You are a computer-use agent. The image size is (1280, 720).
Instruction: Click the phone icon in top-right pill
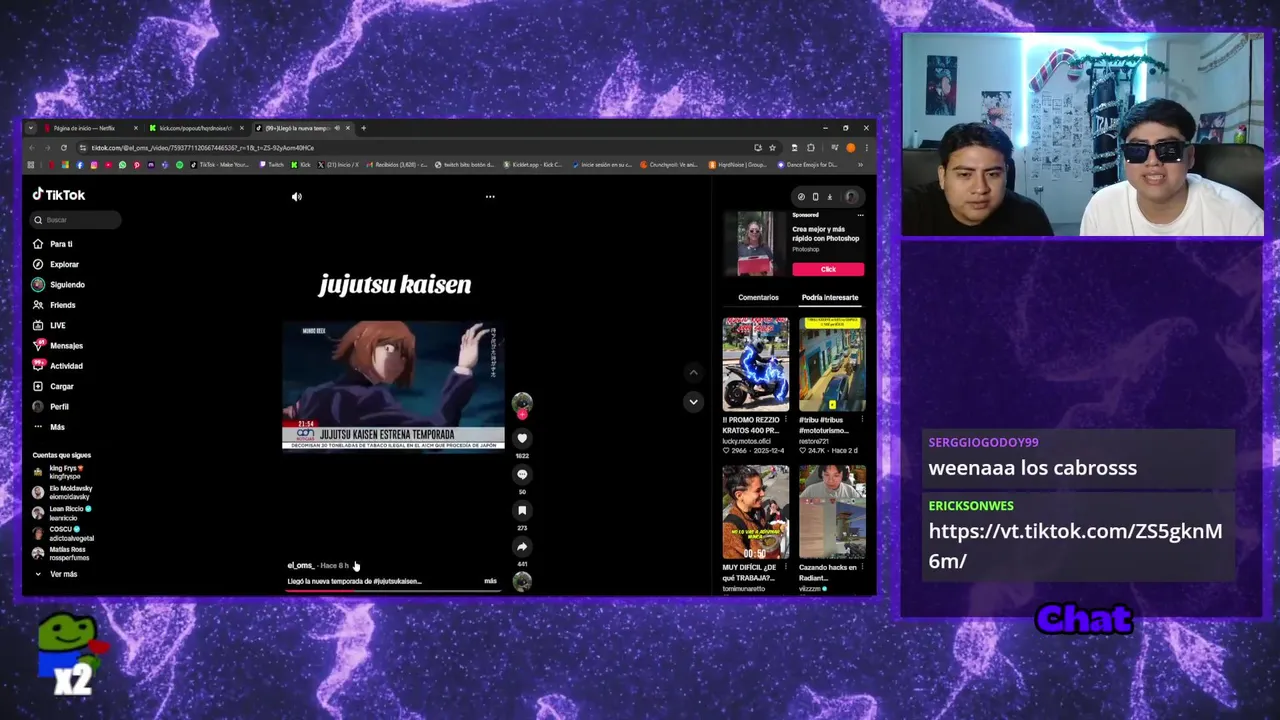pyautogui.click(x=815, y=197)
